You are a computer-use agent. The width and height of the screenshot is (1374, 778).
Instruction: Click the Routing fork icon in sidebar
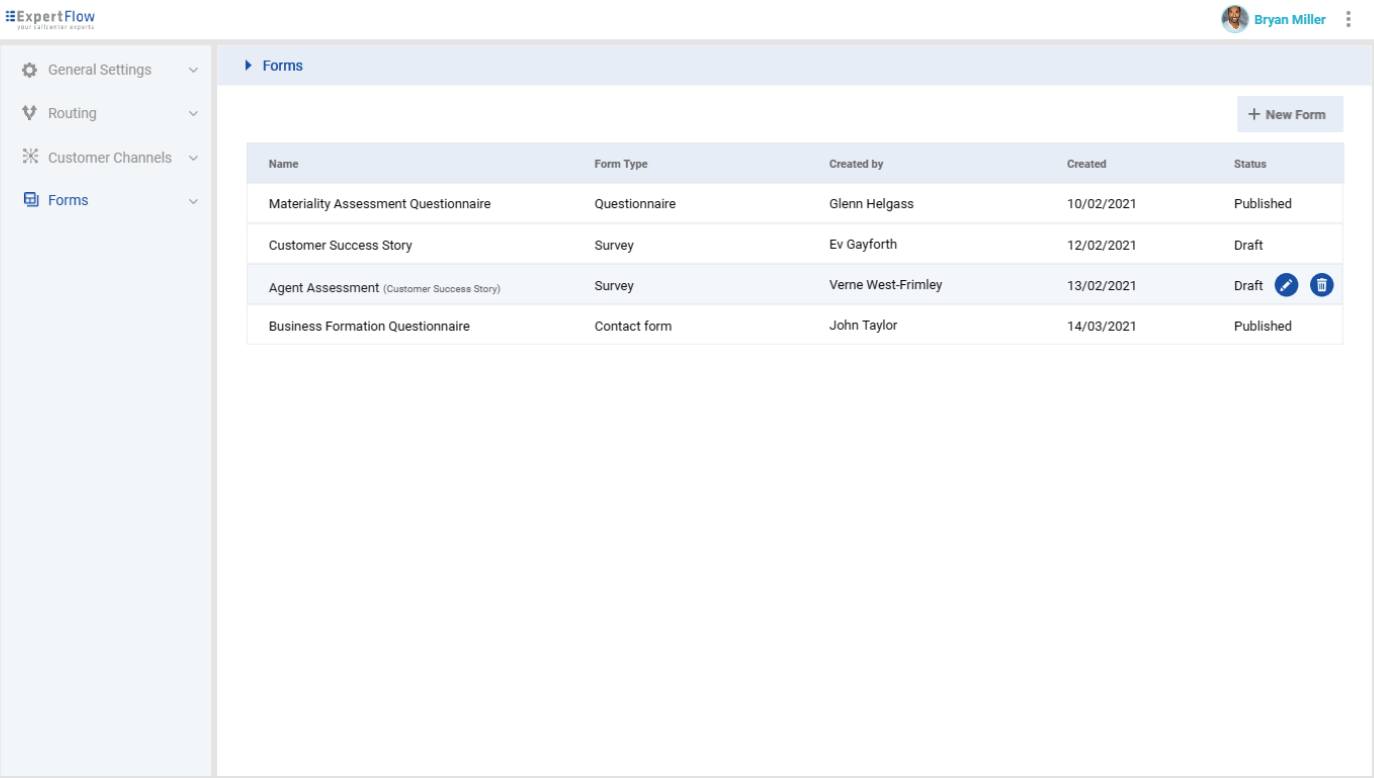[x=30, y=113]
